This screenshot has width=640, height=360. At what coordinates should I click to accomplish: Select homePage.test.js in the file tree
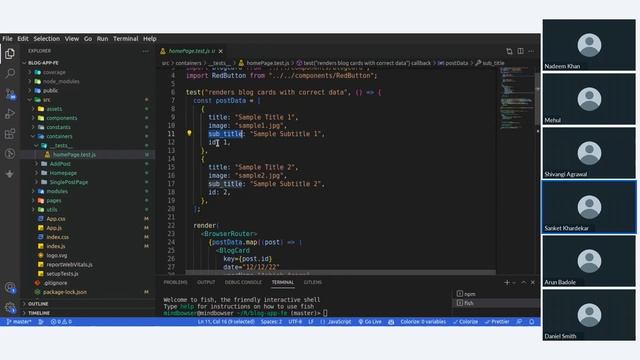[74, 155]
